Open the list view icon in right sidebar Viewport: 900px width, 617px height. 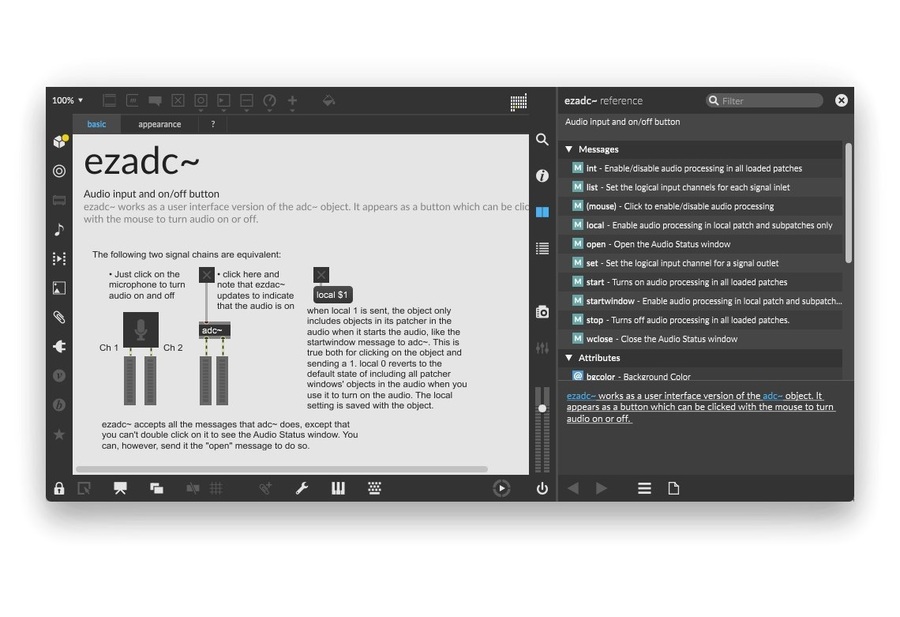tap(542, 248)
